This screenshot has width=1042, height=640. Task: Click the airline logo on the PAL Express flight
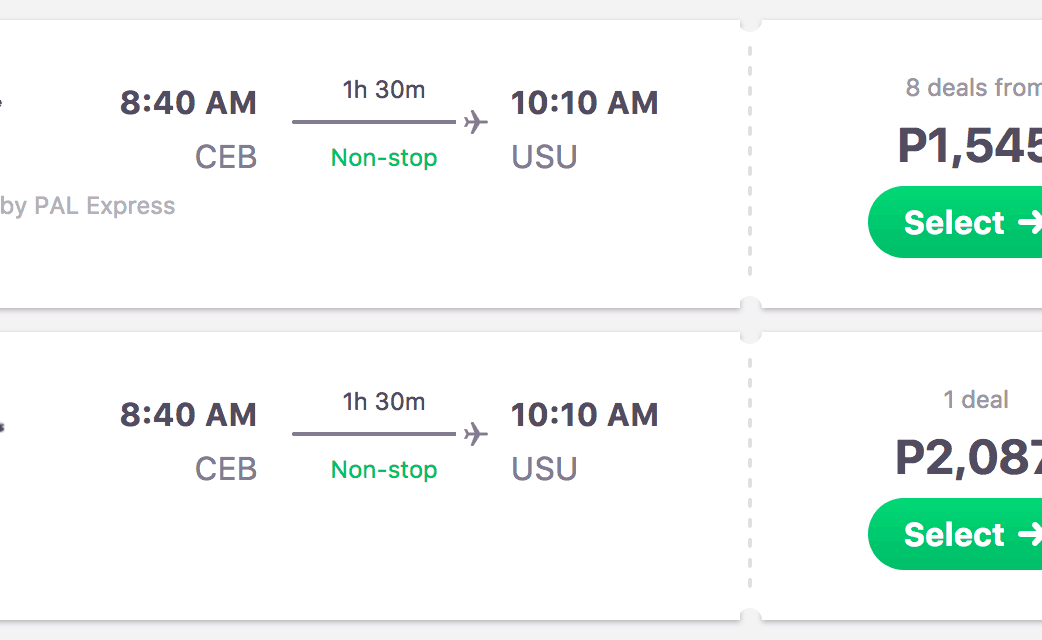click(x=1, y=101)
